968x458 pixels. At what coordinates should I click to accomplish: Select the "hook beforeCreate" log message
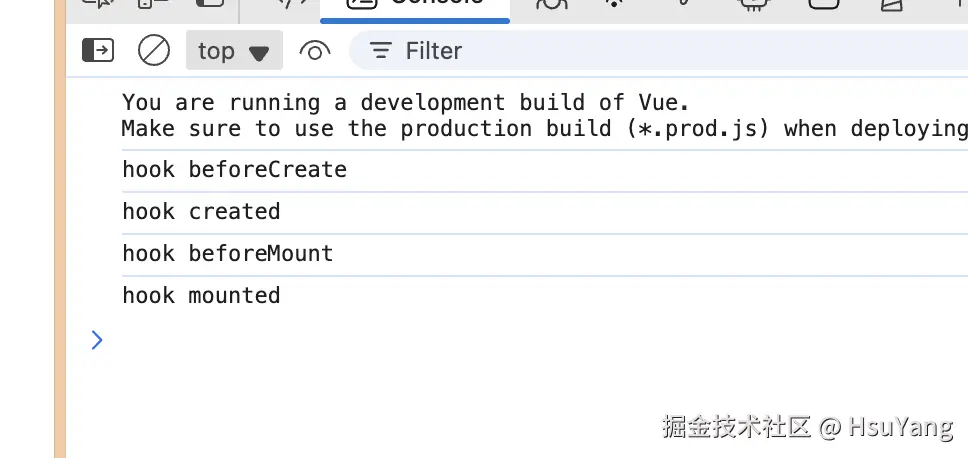pyautogui.click(x=235, y=170)
